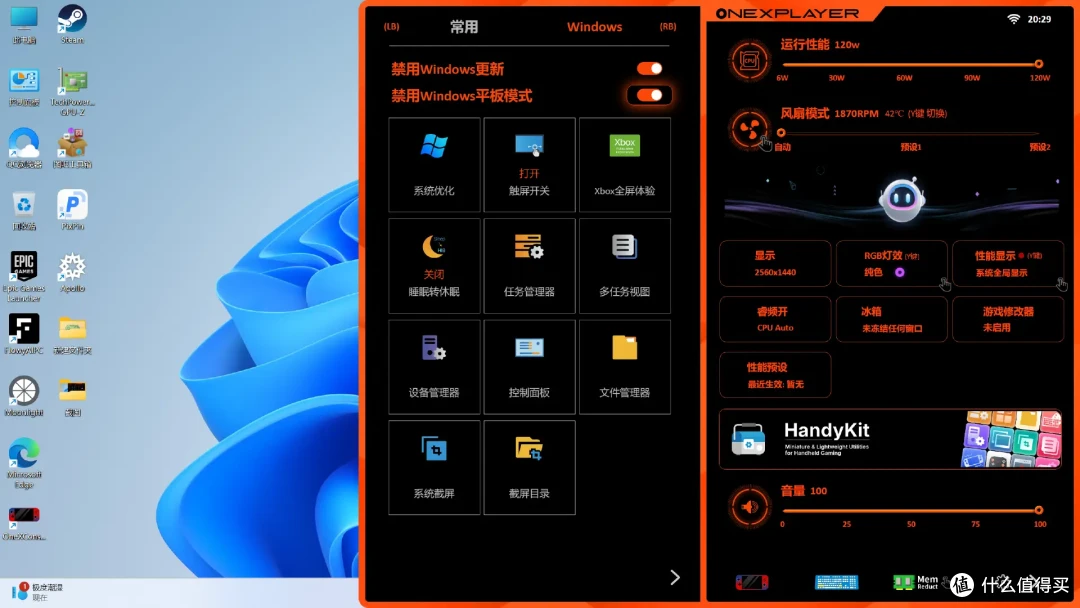
Task: Open 多任务视图 multitask view tile
Action: click(x=625, y=266)
